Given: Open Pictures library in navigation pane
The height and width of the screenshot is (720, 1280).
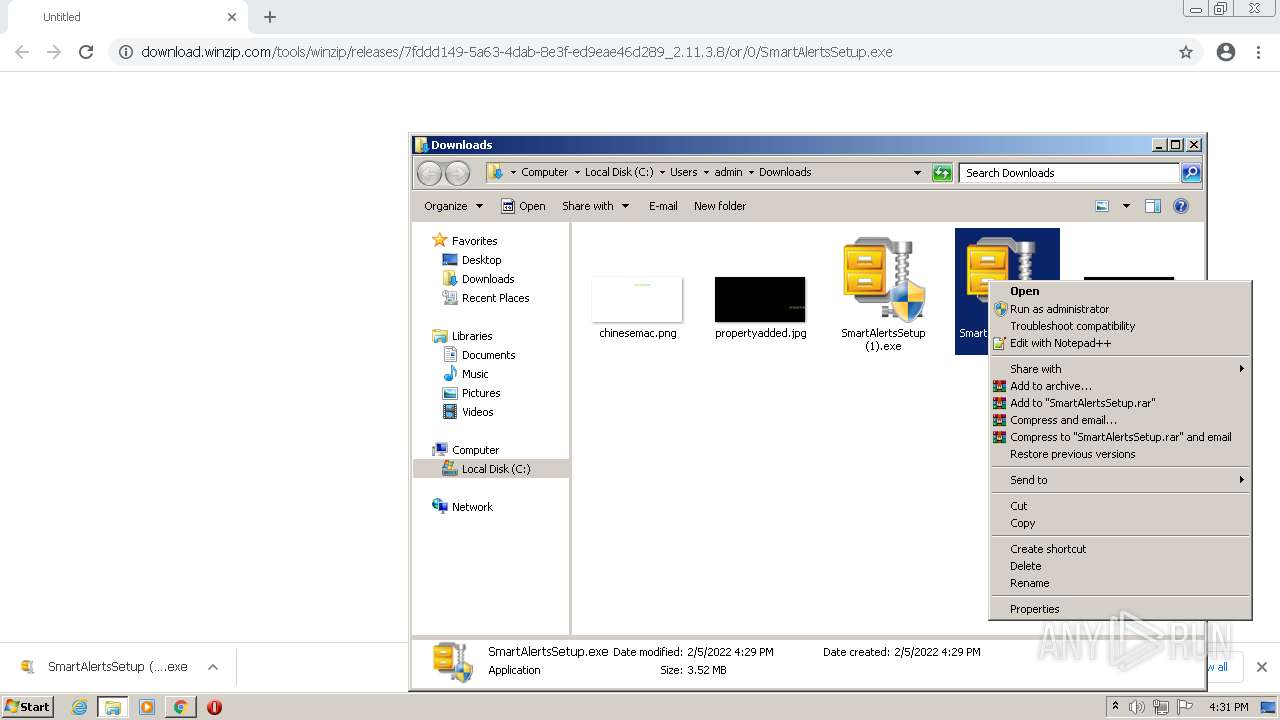Looking at the screenshot, I should pos(481,393).
